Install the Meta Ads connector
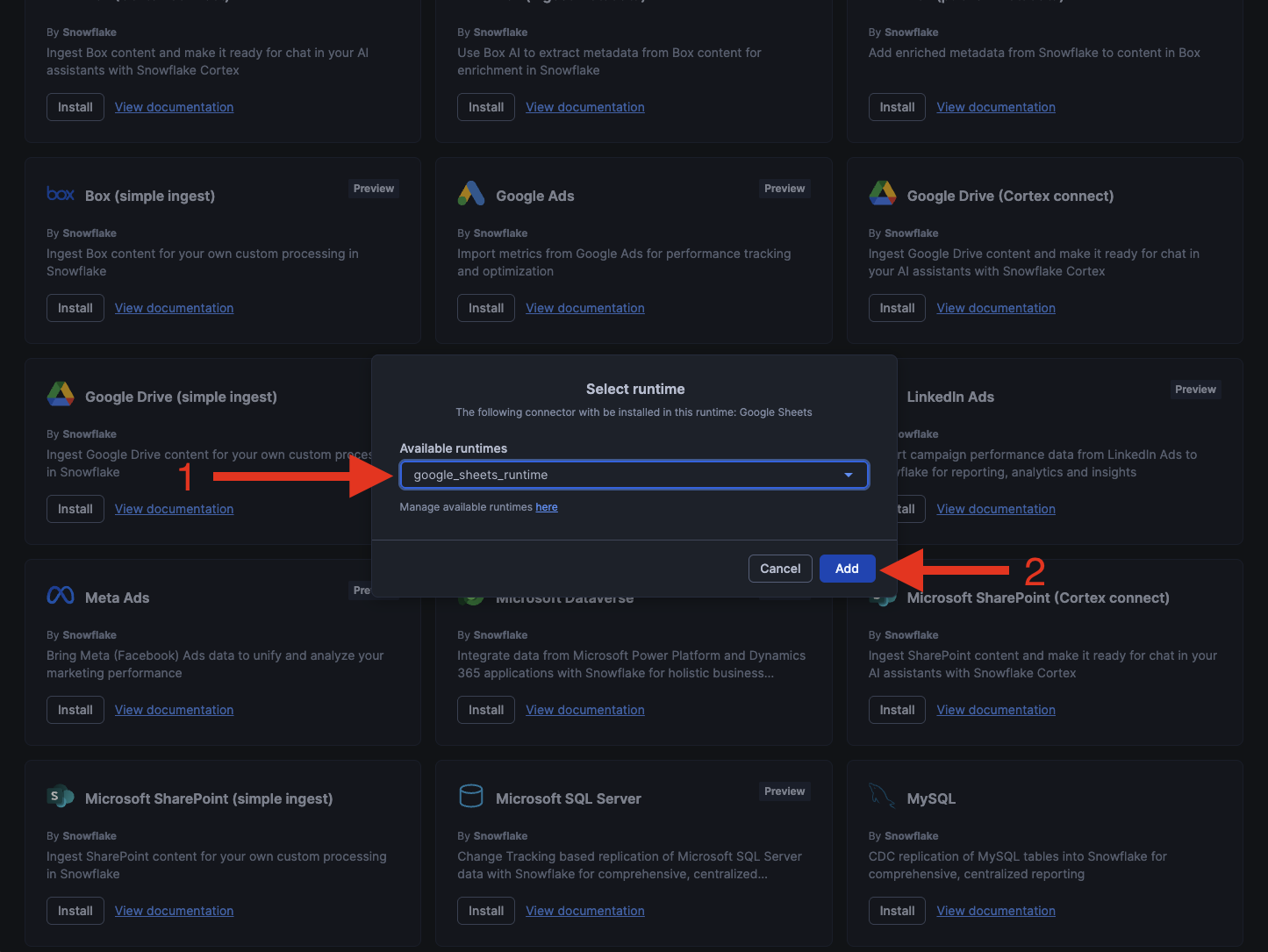This screenshot has width=1268, height=952. (75, 710)
